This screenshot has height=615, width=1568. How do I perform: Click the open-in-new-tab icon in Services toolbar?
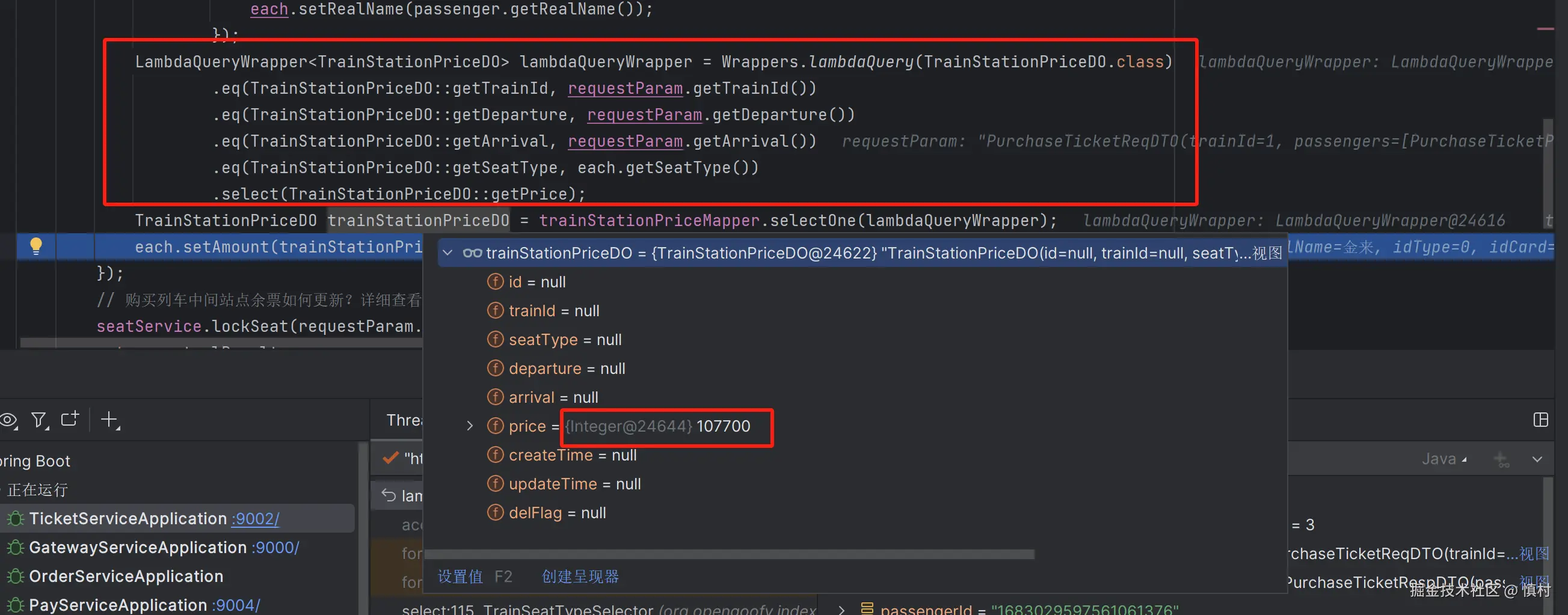(x=70, y=419)
